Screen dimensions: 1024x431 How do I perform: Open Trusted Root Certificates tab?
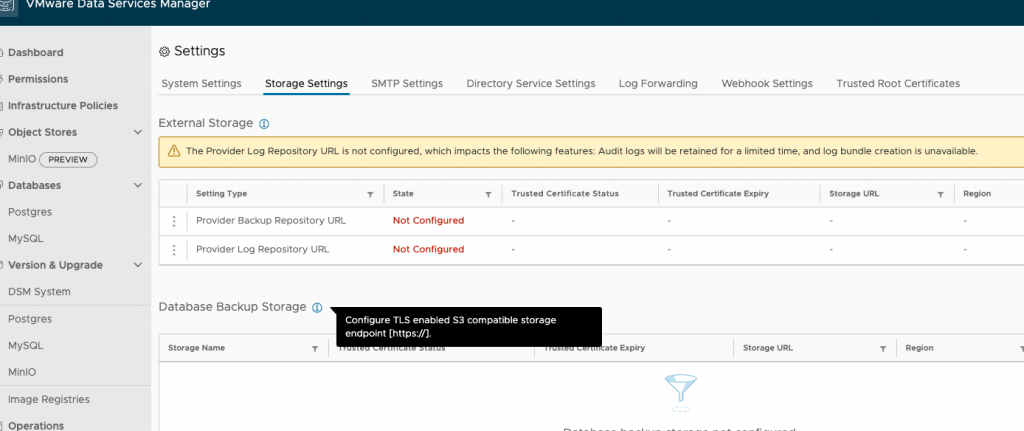[898, 84]
